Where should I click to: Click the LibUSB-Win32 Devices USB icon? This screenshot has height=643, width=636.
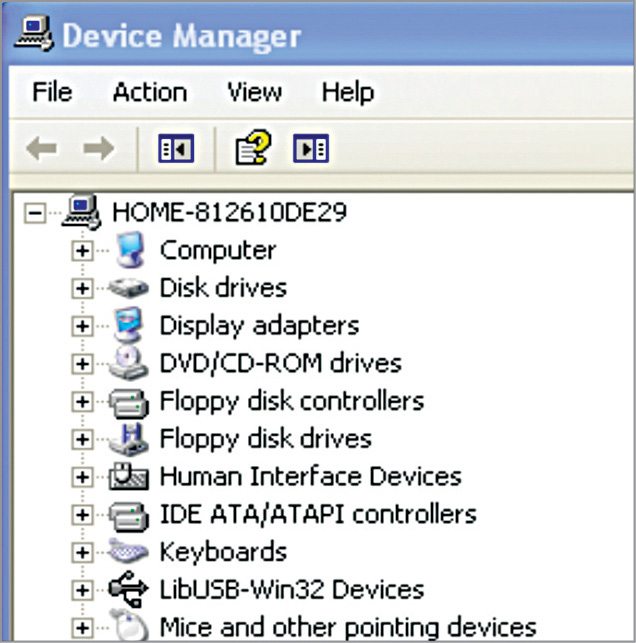tap(129, 590)
